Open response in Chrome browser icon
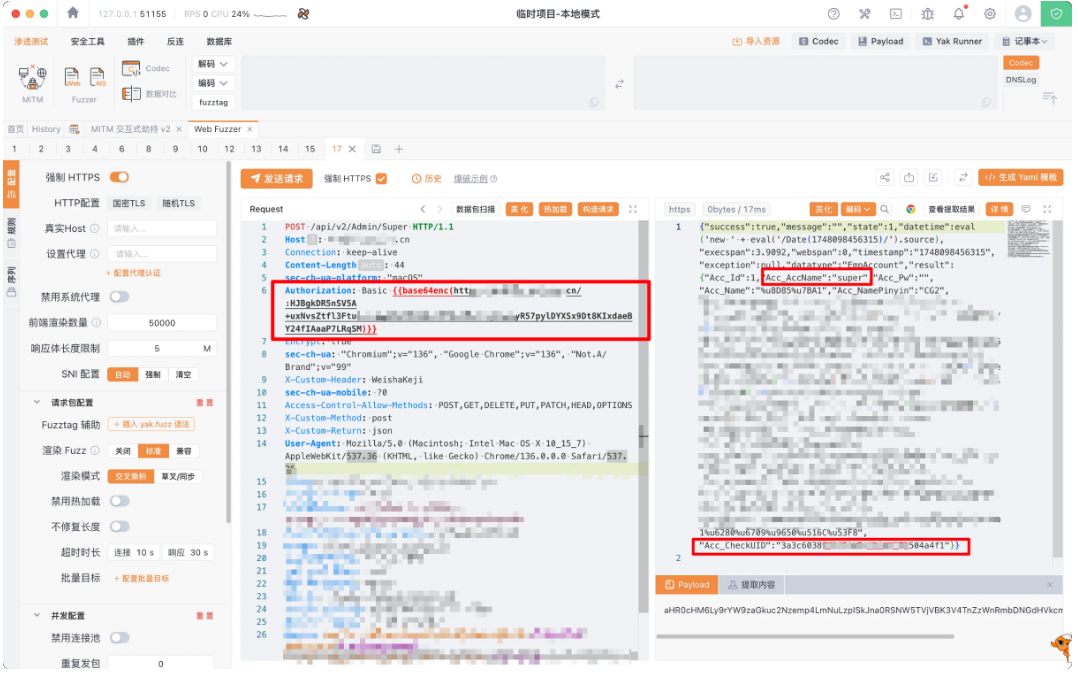The image size is (1078, 678). (x=911, y=209)
